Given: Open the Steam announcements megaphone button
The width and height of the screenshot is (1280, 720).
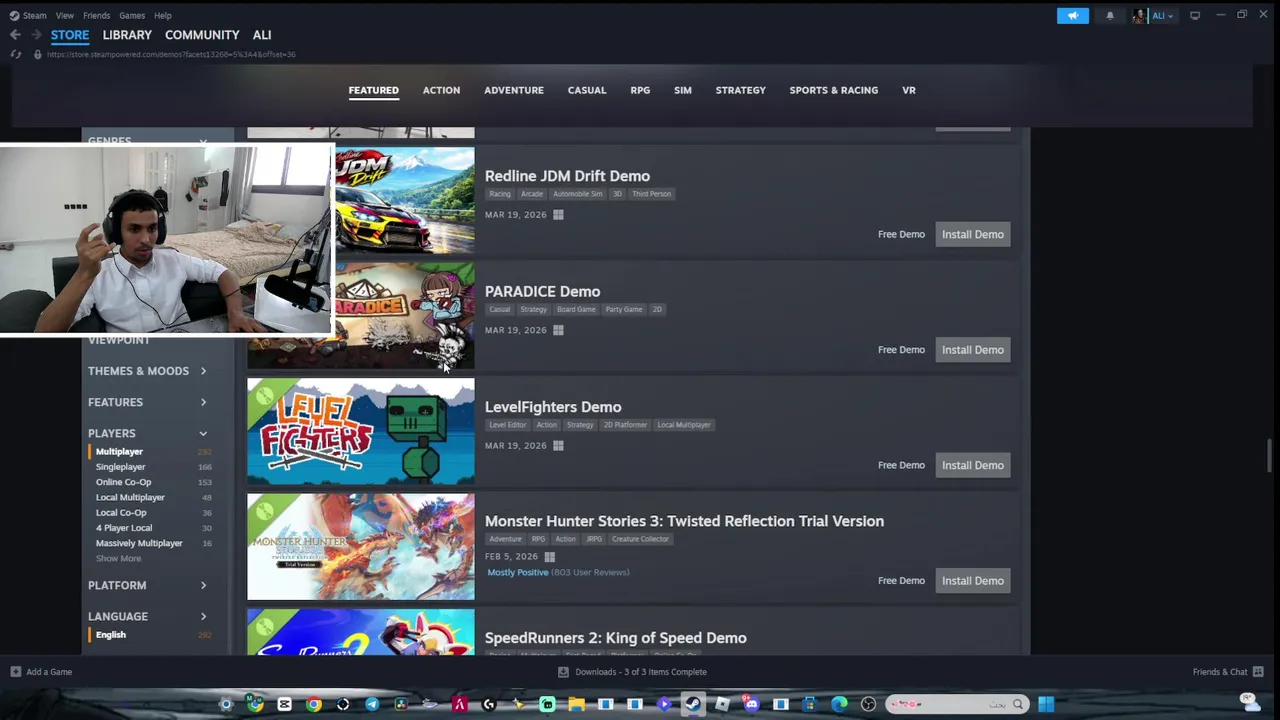Looking at the screenshot, I should (x=1072, y=15).
